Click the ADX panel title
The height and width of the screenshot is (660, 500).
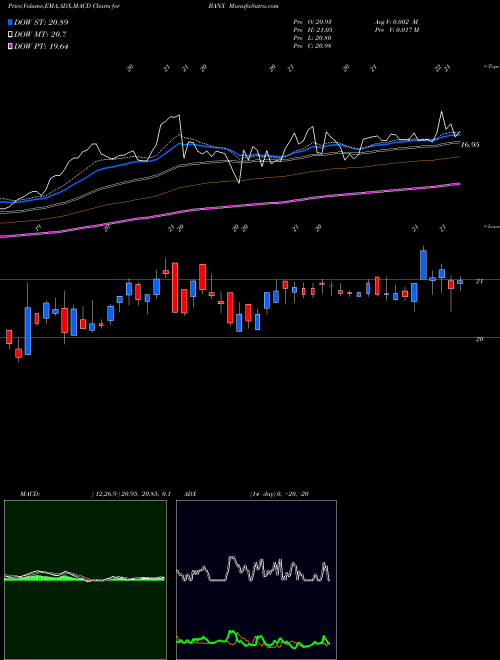pos(191,494)
